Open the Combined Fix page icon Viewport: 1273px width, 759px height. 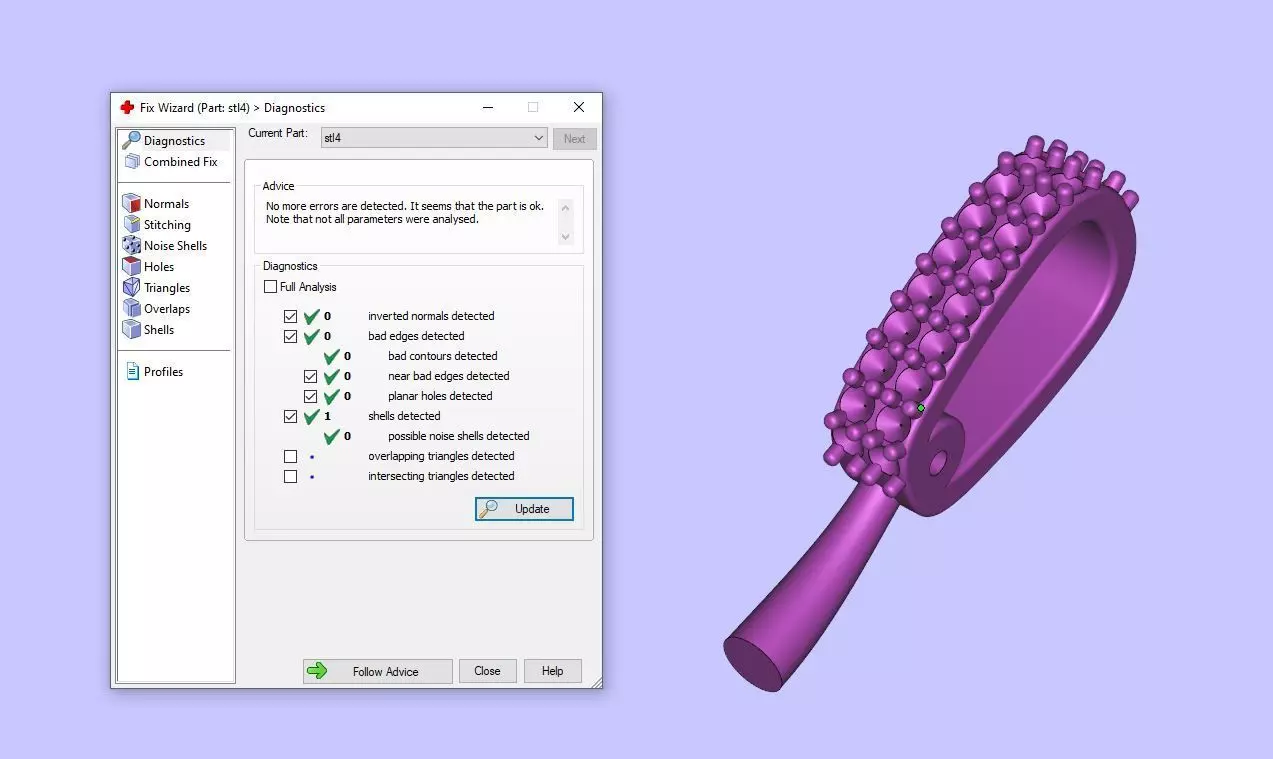[132, 161]
